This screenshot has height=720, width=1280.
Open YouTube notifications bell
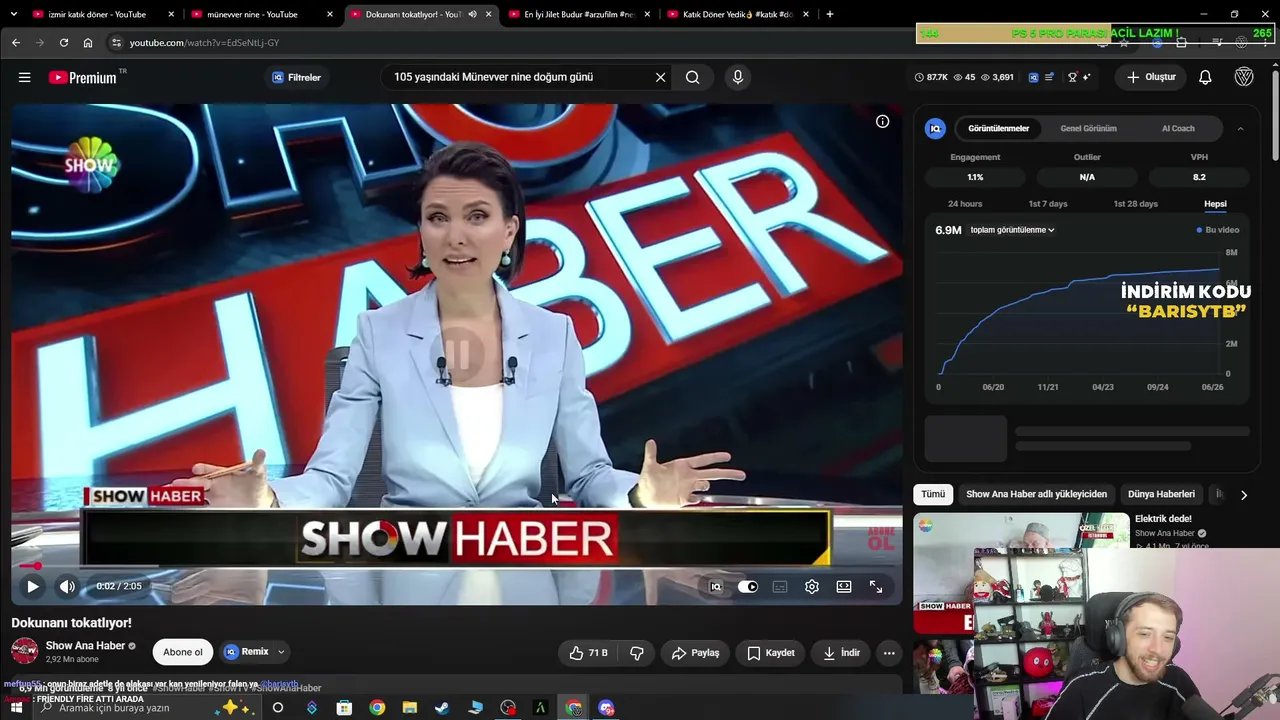1205,77
